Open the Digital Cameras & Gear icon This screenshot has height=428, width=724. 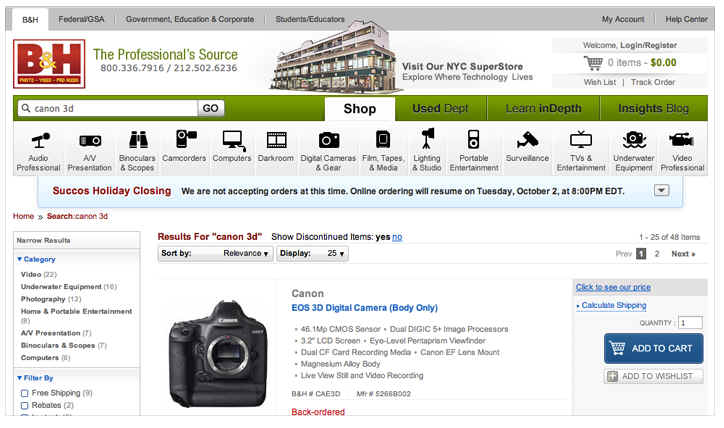click(329, 140)
